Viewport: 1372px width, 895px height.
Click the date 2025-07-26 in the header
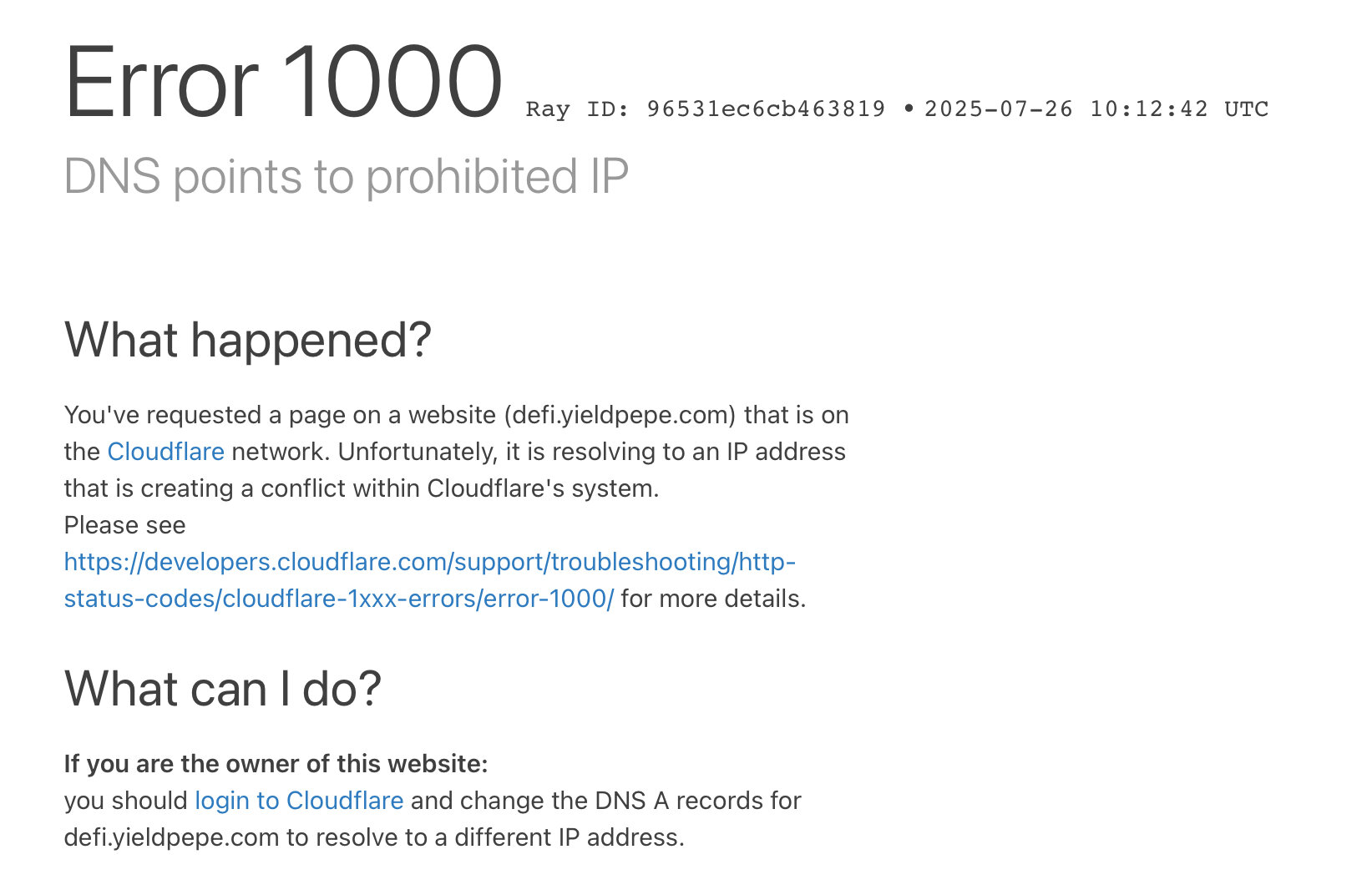pyautogui.click(x=998, y=109)
